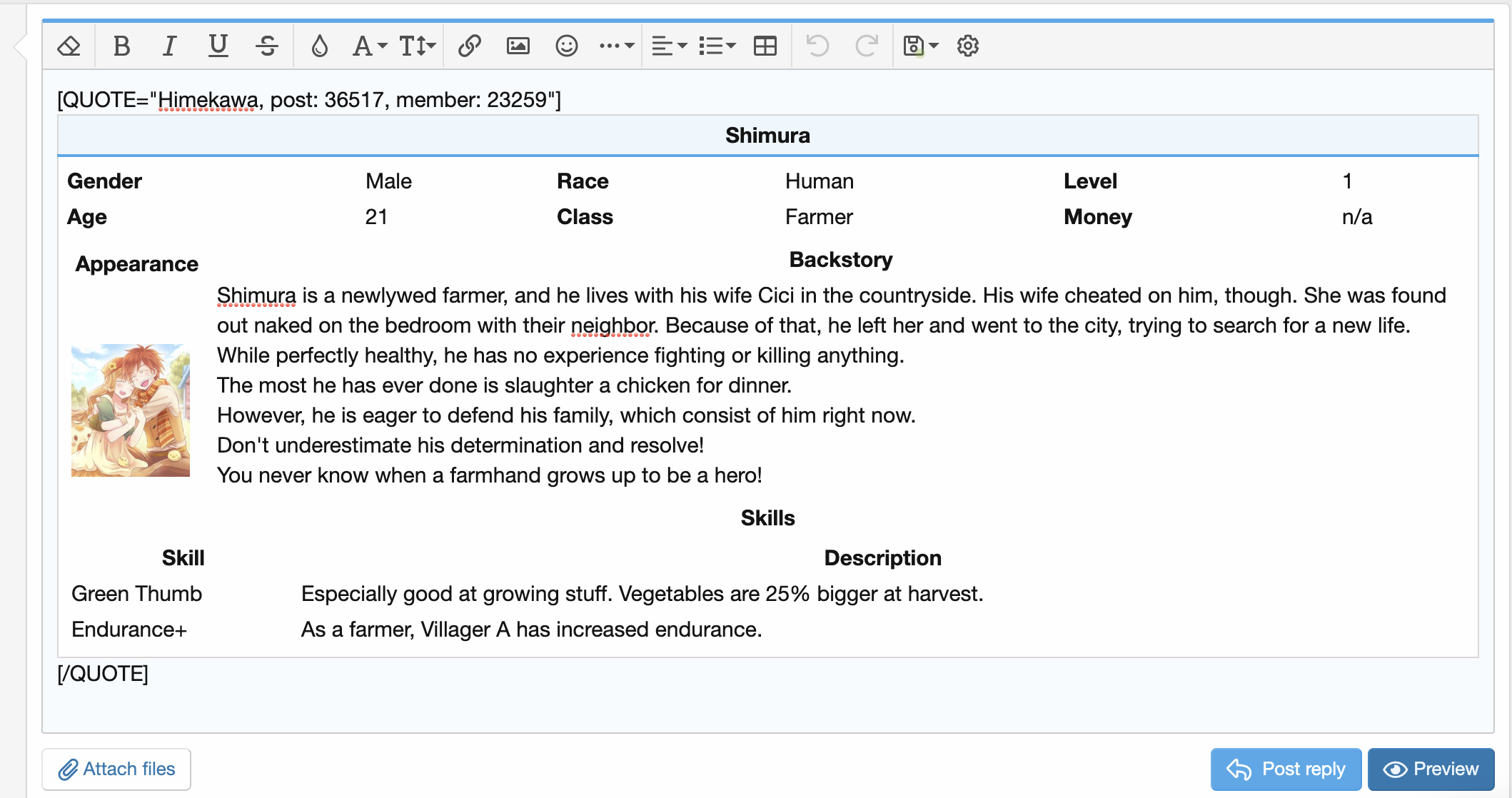Click the insert link icon
The width and height of the screenshot is (1512, 798).
469,46
